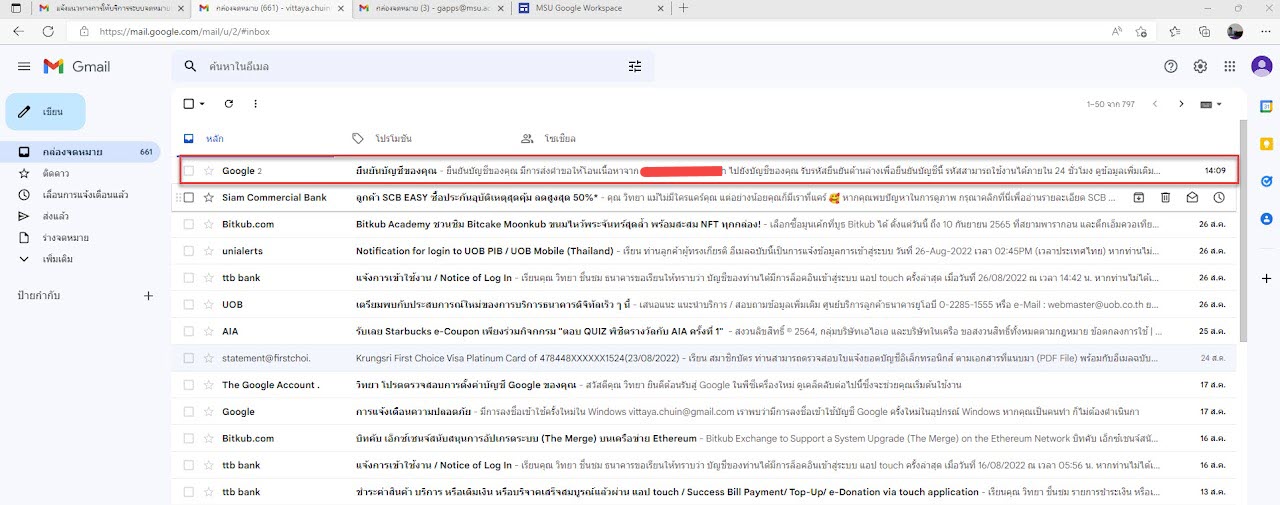Image resolution: width=1280 pixels, height=505 pixels.
Task: Click the ค้นหาในอีเมล search field
Action: click(410, 66)
